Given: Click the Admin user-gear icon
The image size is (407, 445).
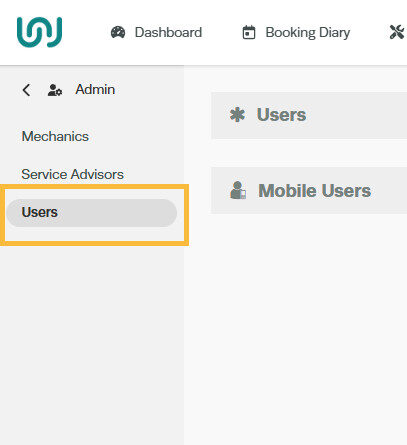Looking at the screenshot, I should tap(55, 90).
